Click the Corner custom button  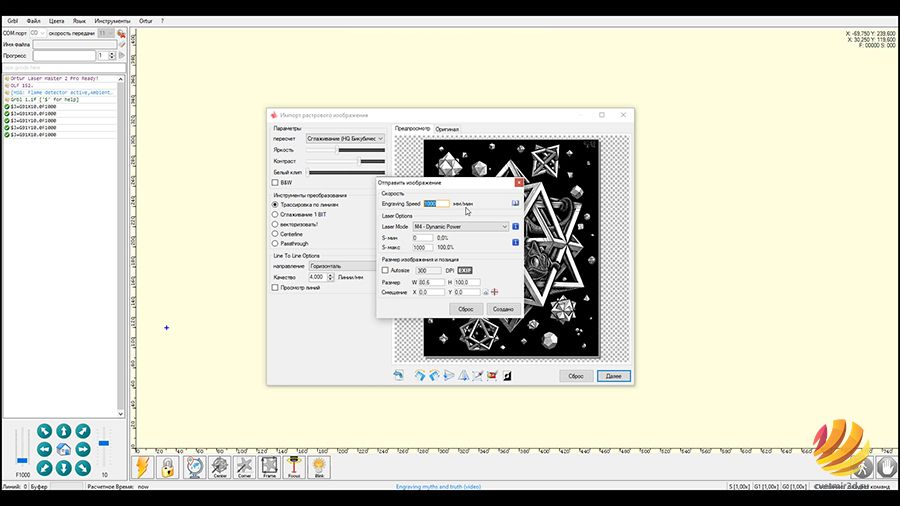(x=244, y=468)
